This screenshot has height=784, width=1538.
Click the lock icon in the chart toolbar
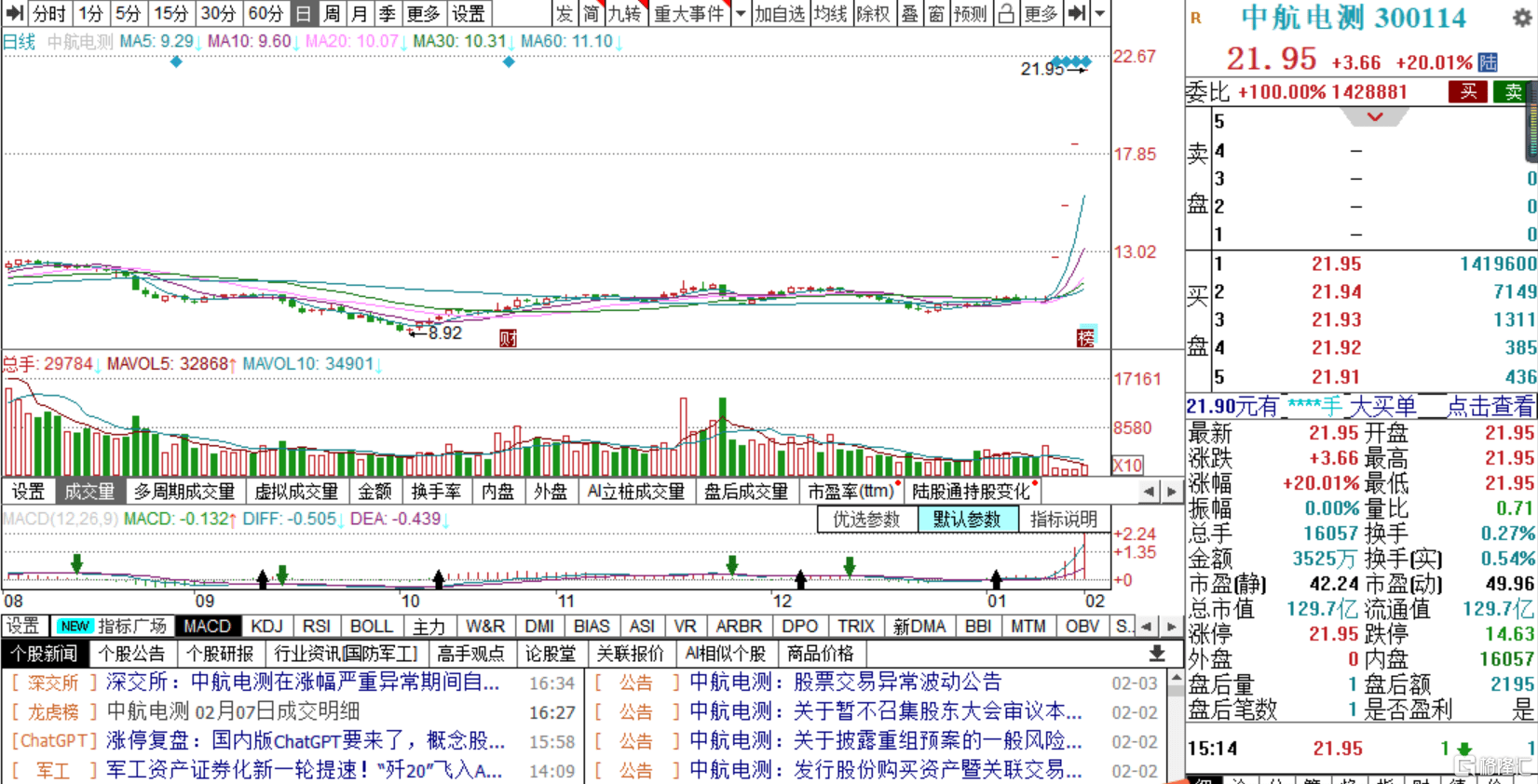(x=1005, y=13)
